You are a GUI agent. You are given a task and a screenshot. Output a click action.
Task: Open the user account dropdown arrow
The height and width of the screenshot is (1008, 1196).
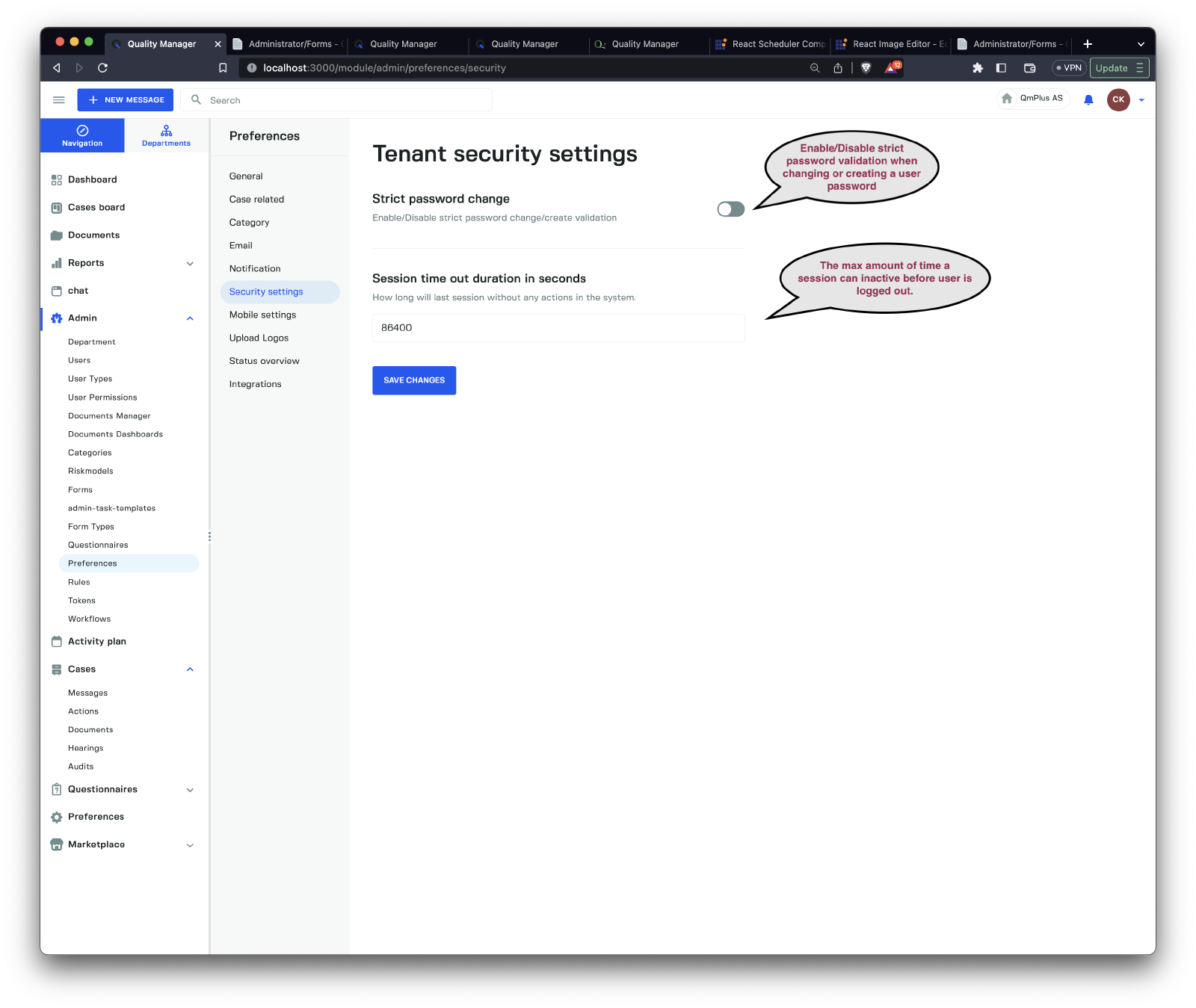pos(1141,100)
